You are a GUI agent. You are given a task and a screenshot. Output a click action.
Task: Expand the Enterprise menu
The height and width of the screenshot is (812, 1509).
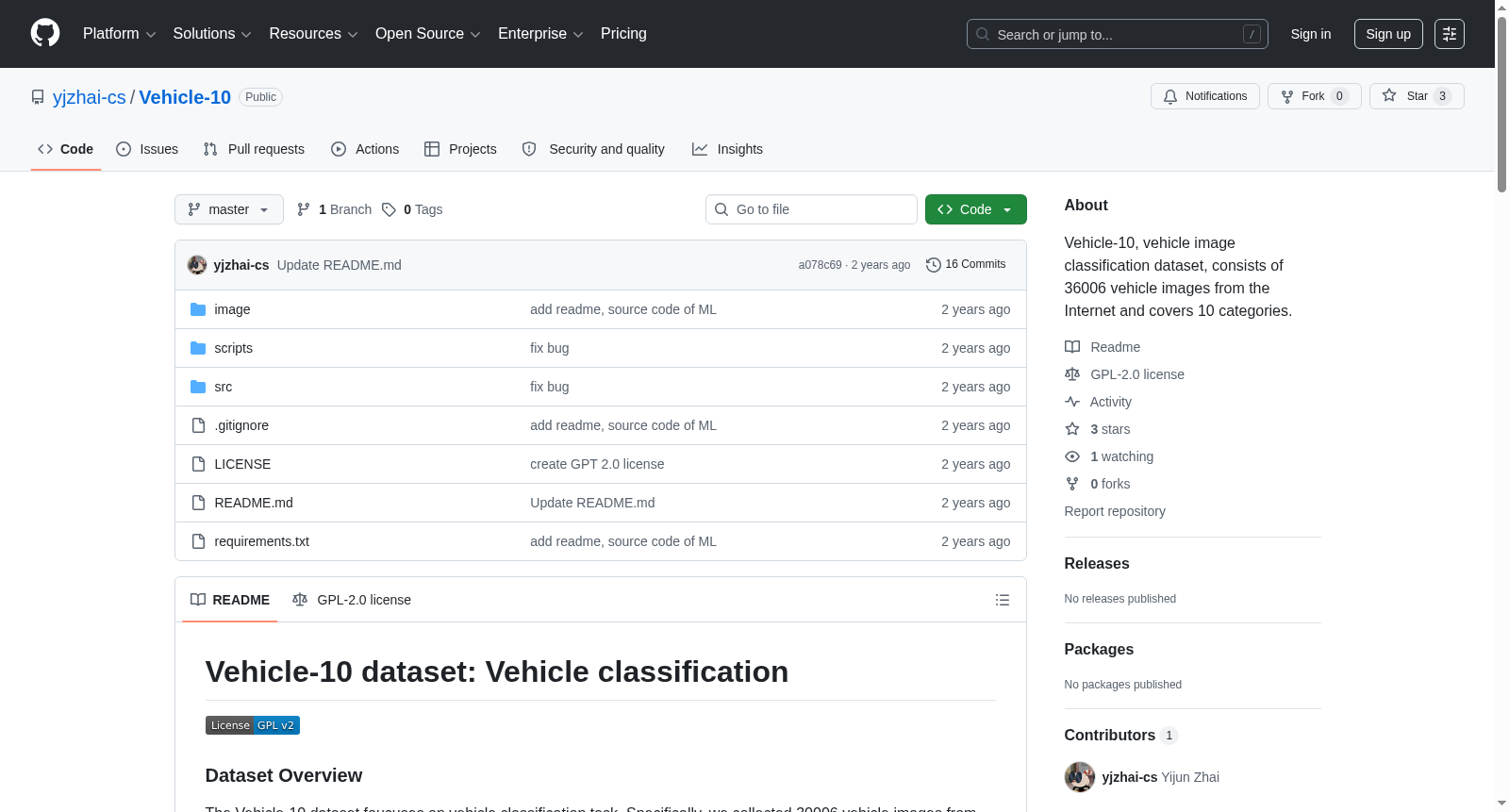coord(540,34)
